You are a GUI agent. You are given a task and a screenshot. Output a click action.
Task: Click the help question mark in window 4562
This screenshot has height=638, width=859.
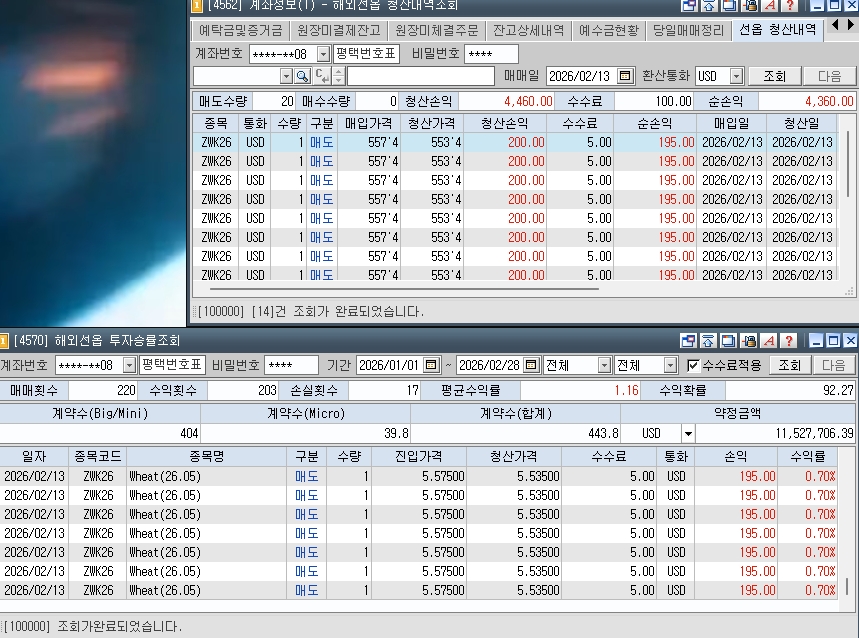click(x=790, y=5)
